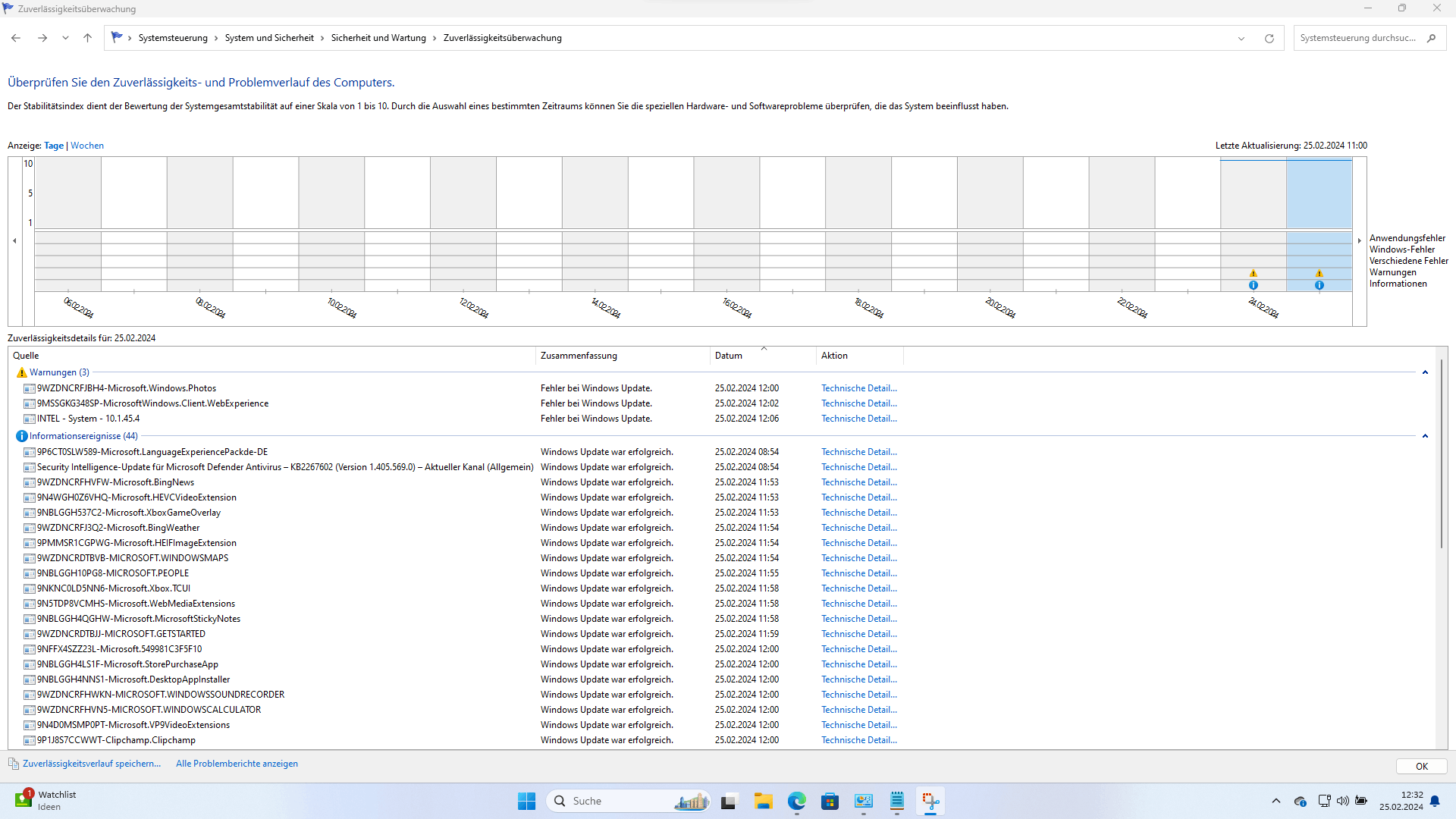Open File Explorer from the taskbar
Image resolution: width=1456 pixels, height=819 pixels.
[763, 801]
